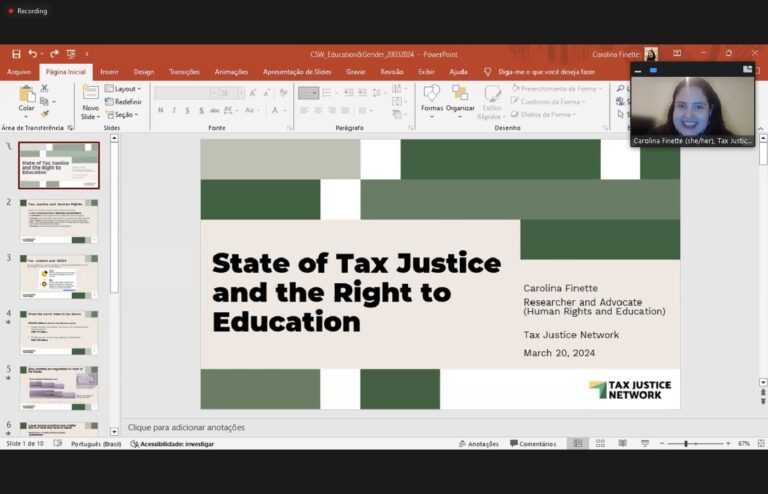The height and width of the screenshot is (494, 768).
Task: Open the Fonte dialog launcher
Action: [x=289, y=128]
